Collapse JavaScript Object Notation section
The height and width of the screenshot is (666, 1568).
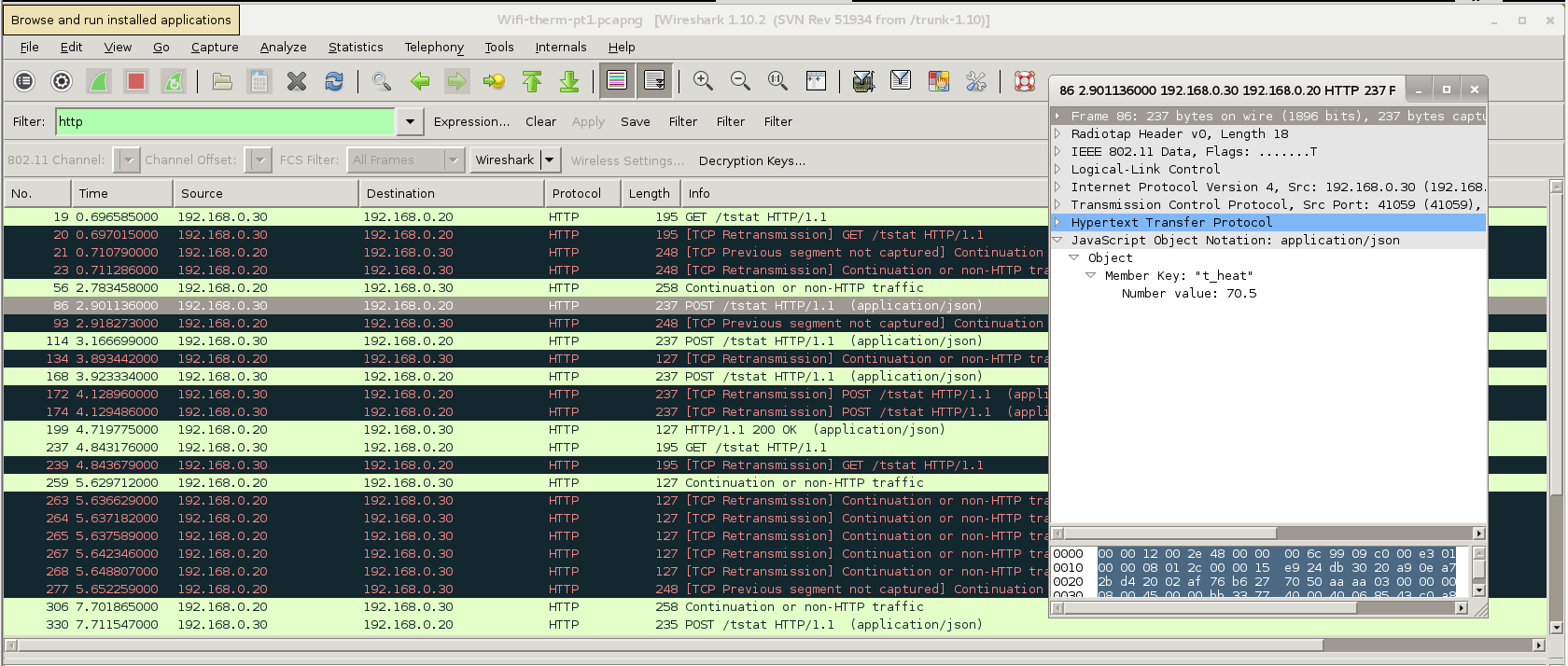1057,240
